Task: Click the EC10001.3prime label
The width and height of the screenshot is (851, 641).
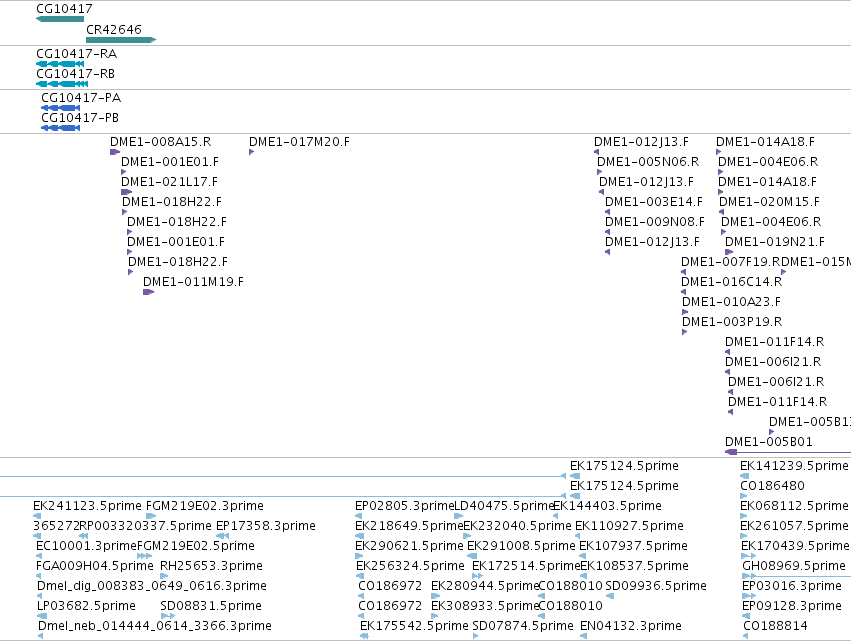Action: point(86,546)
